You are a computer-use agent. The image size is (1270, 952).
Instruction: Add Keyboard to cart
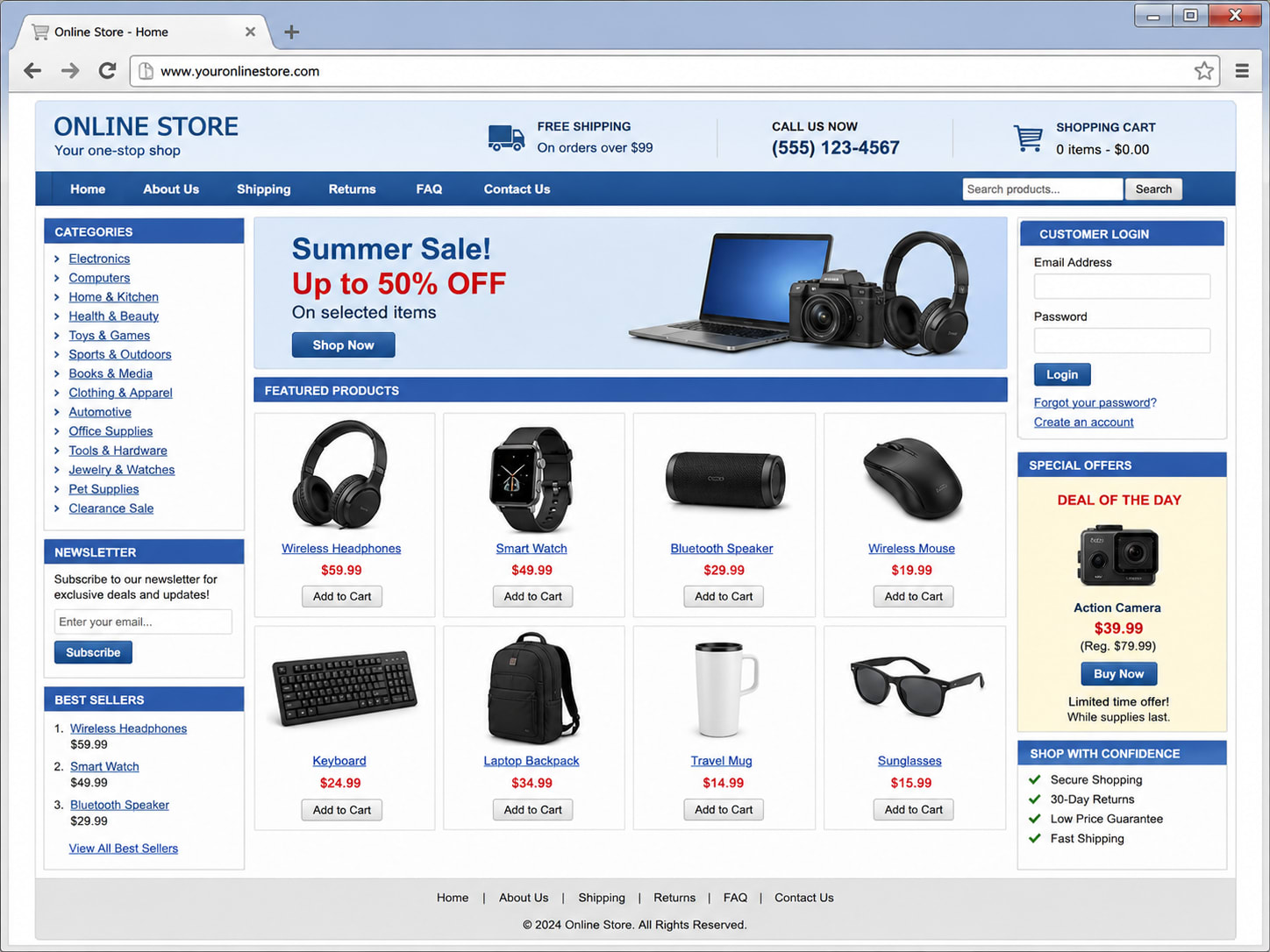click(x=342, y=810)
